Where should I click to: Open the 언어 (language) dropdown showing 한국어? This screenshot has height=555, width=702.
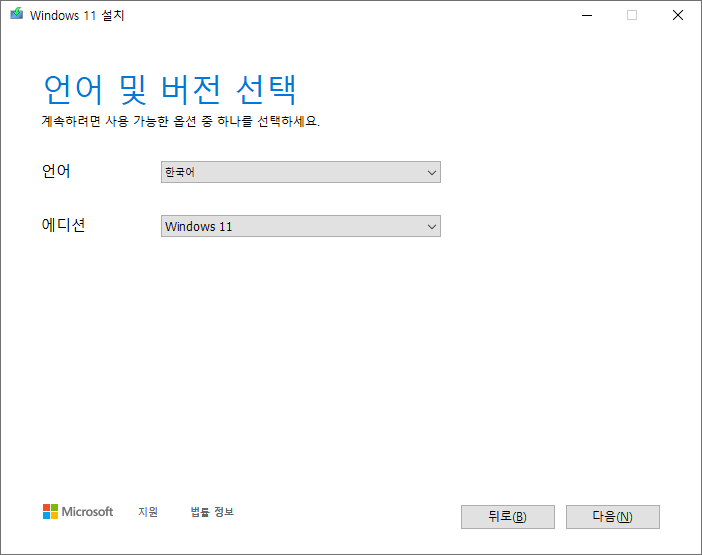point(301,172)
